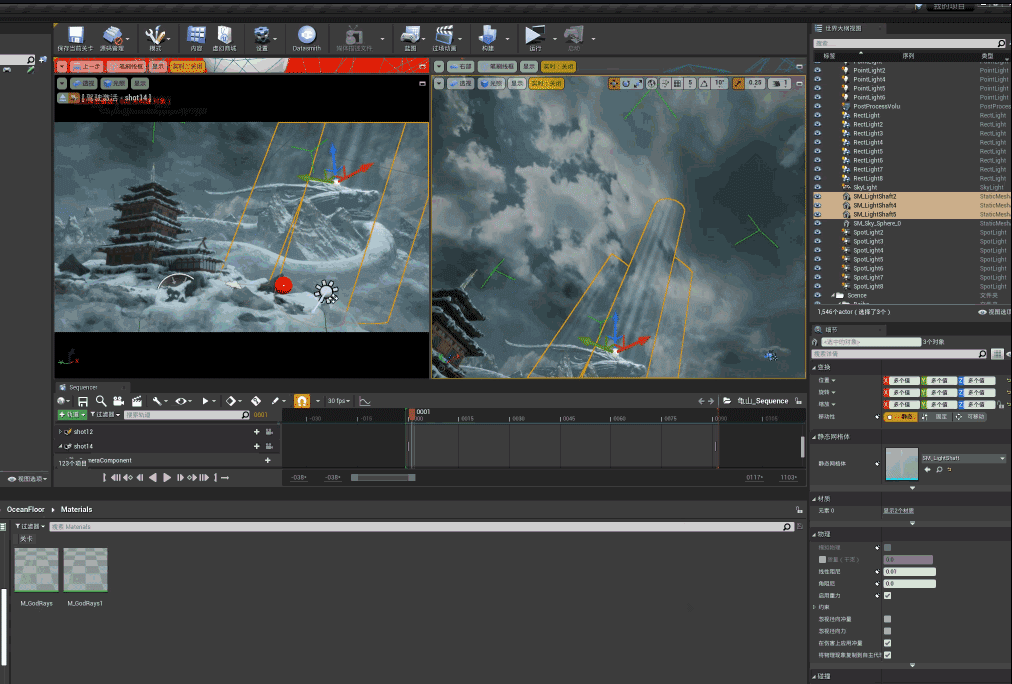The height and width of the screenshot is (684, 1012).
Task: Open the Play options dropdown arrow
Action: 554,39
